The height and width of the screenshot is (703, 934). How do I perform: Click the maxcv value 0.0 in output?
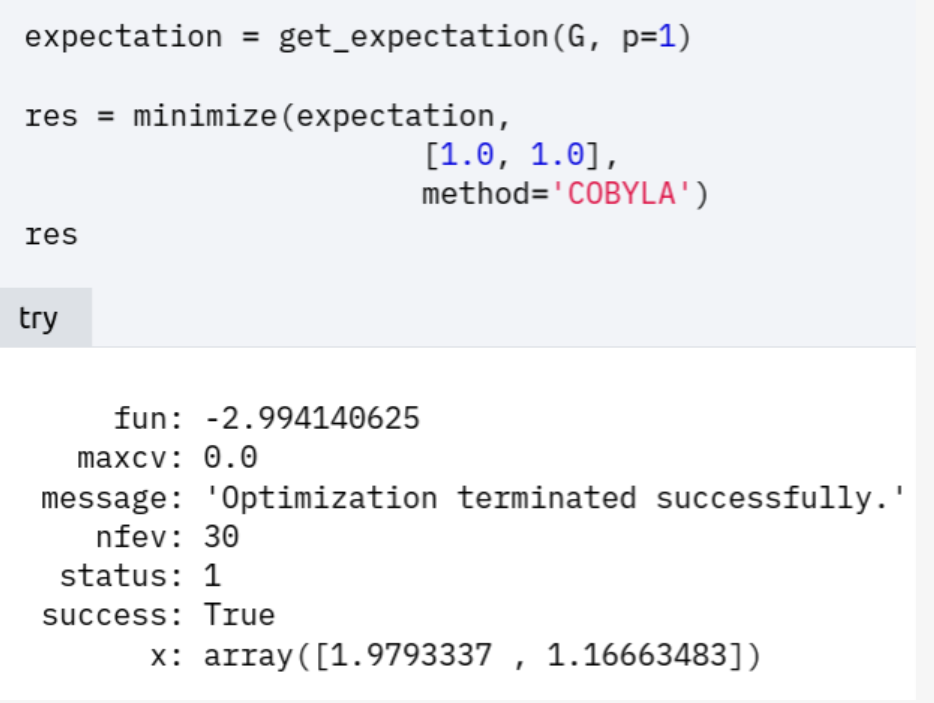(231, 458)
